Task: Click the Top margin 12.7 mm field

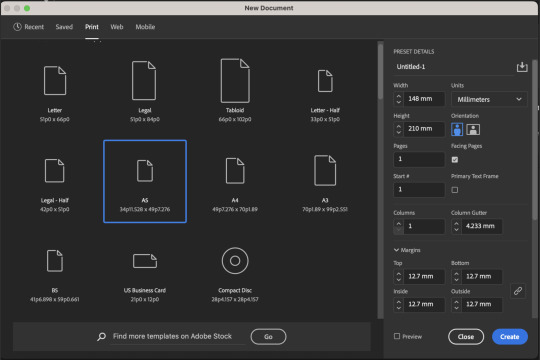Action: point(424,277)
